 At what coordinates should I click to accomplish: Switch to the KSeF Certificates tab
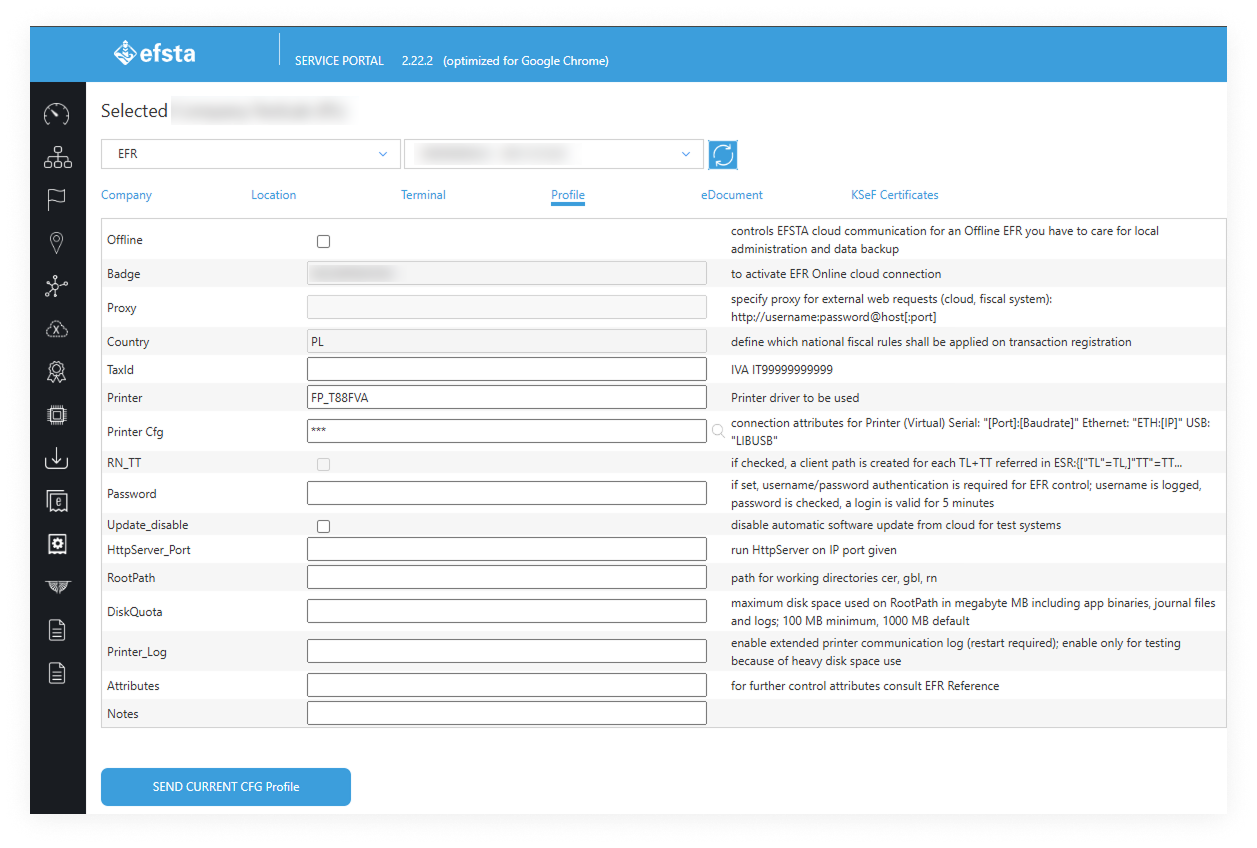tap(894, 195)
